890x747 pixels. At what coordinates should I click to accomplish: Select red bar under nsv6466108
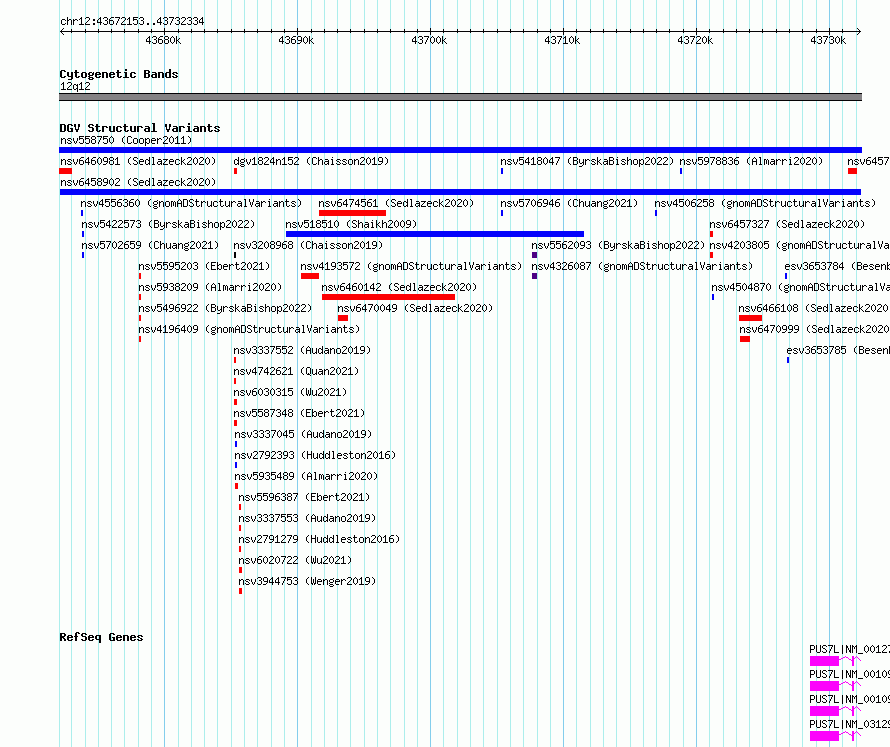750,318
